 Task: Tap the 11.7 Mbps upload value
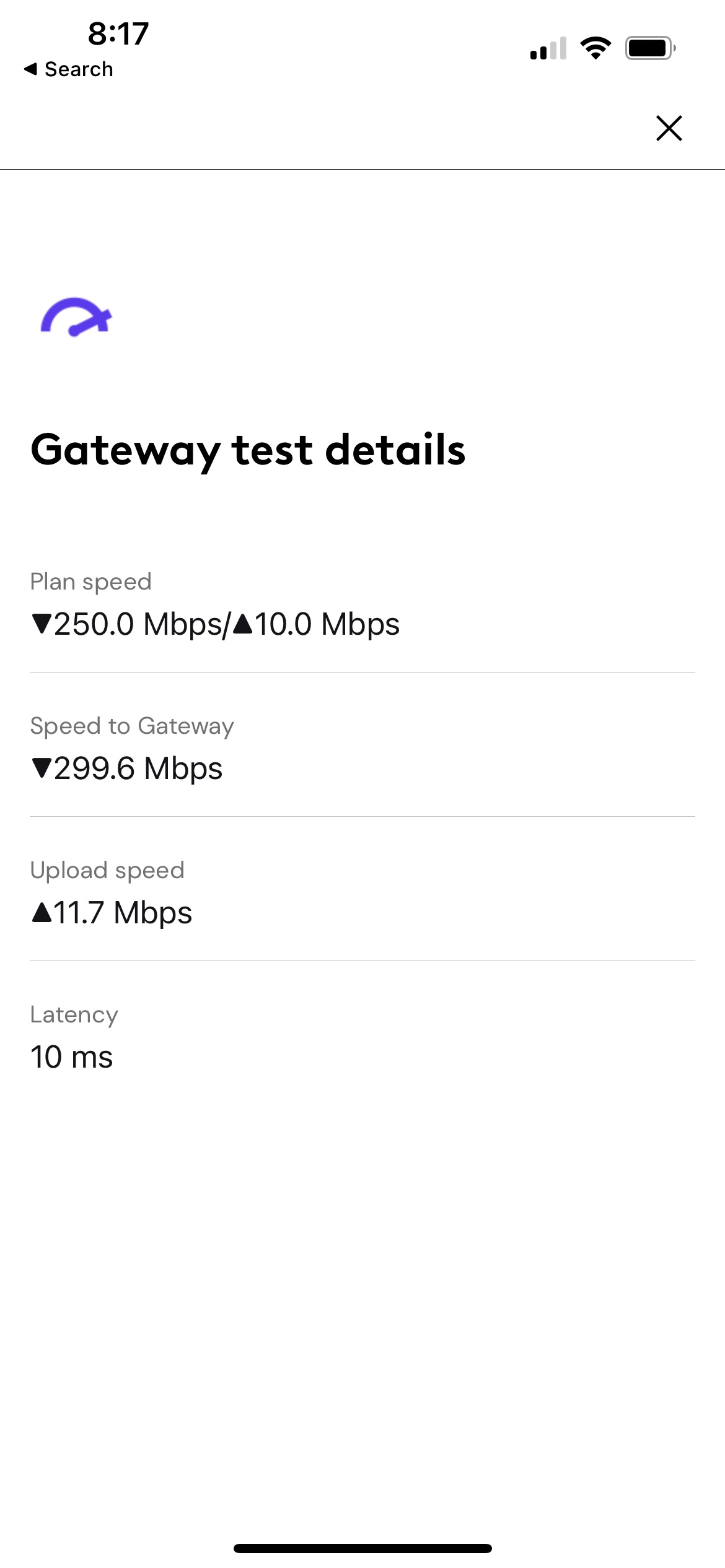(123, 912)
